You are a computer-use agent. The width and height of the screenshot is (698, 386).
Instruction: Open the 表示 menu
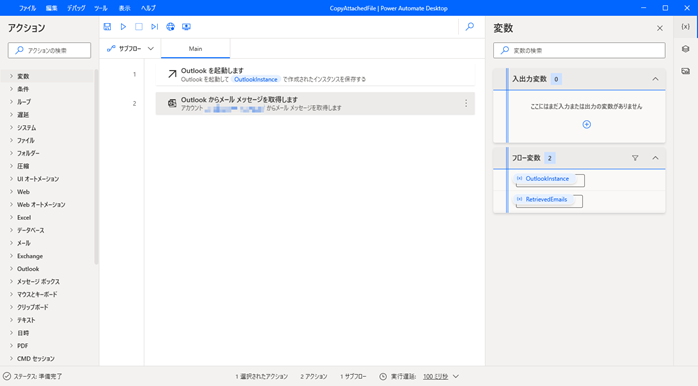click(125, 8)
